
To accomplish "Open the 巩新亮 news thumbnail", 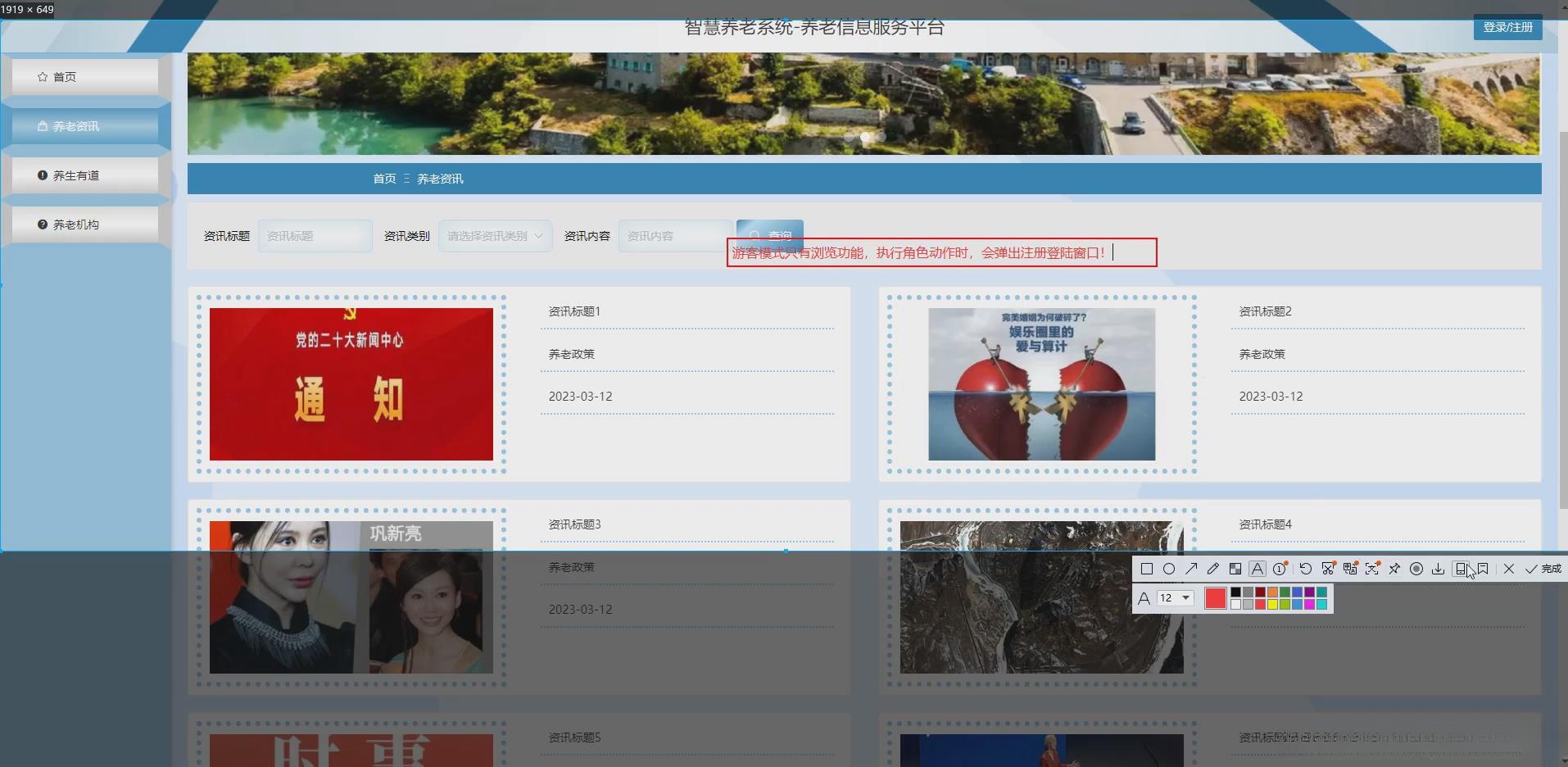I will (x=351, y=597).
